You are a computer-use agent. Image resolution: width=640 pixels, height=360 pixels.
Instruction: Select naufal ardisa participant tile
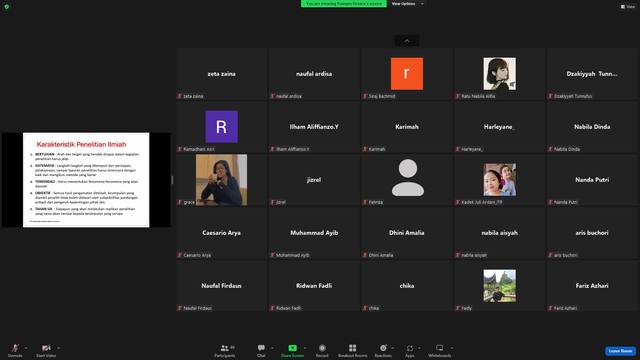point(314,74)
